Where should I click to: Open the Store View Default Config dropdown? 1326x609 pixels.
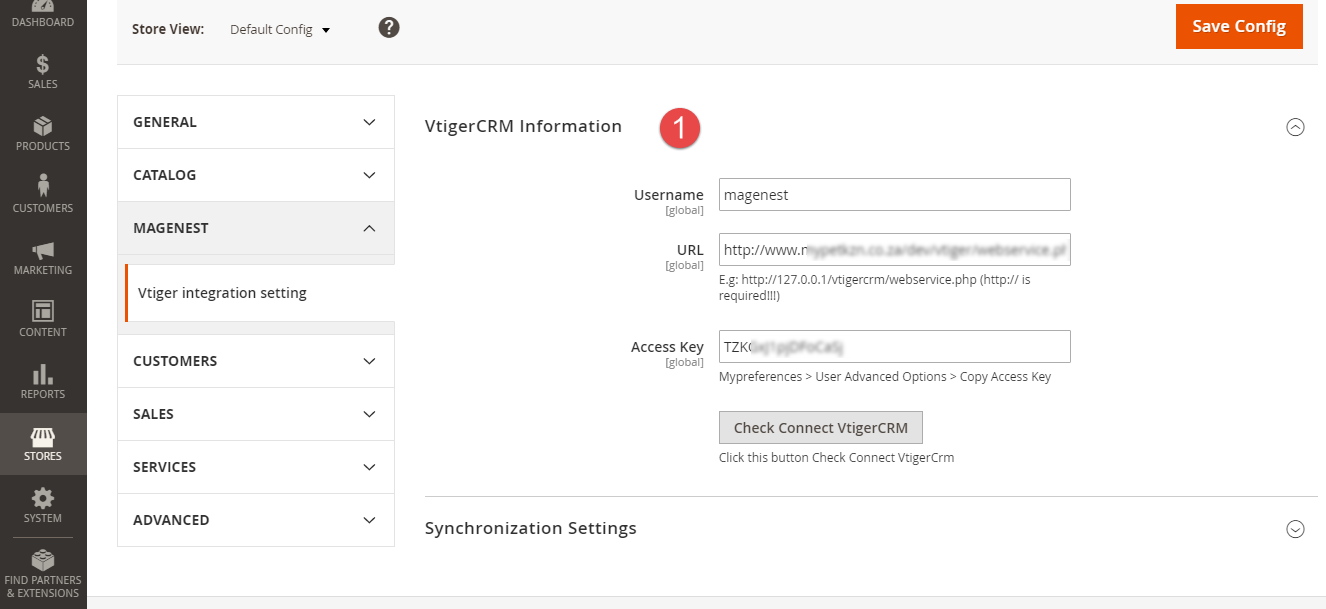[280, 30]
